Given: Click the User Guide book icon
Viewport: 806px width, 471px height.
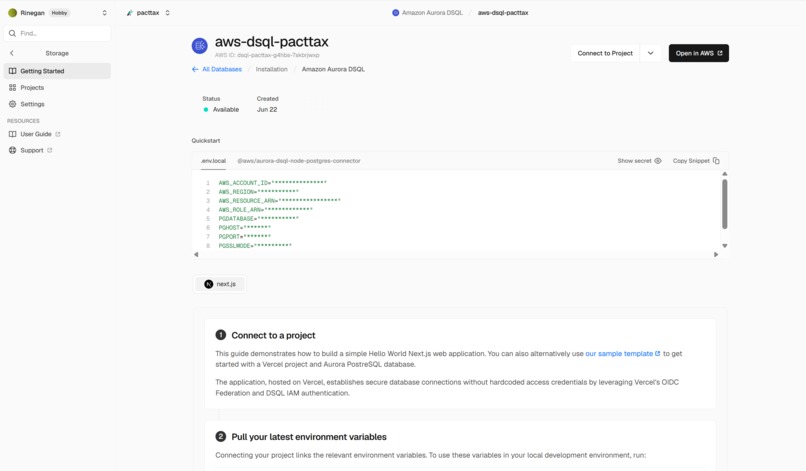Looking at the screenshot, I should pyautogui.click(x=12, y=134).
